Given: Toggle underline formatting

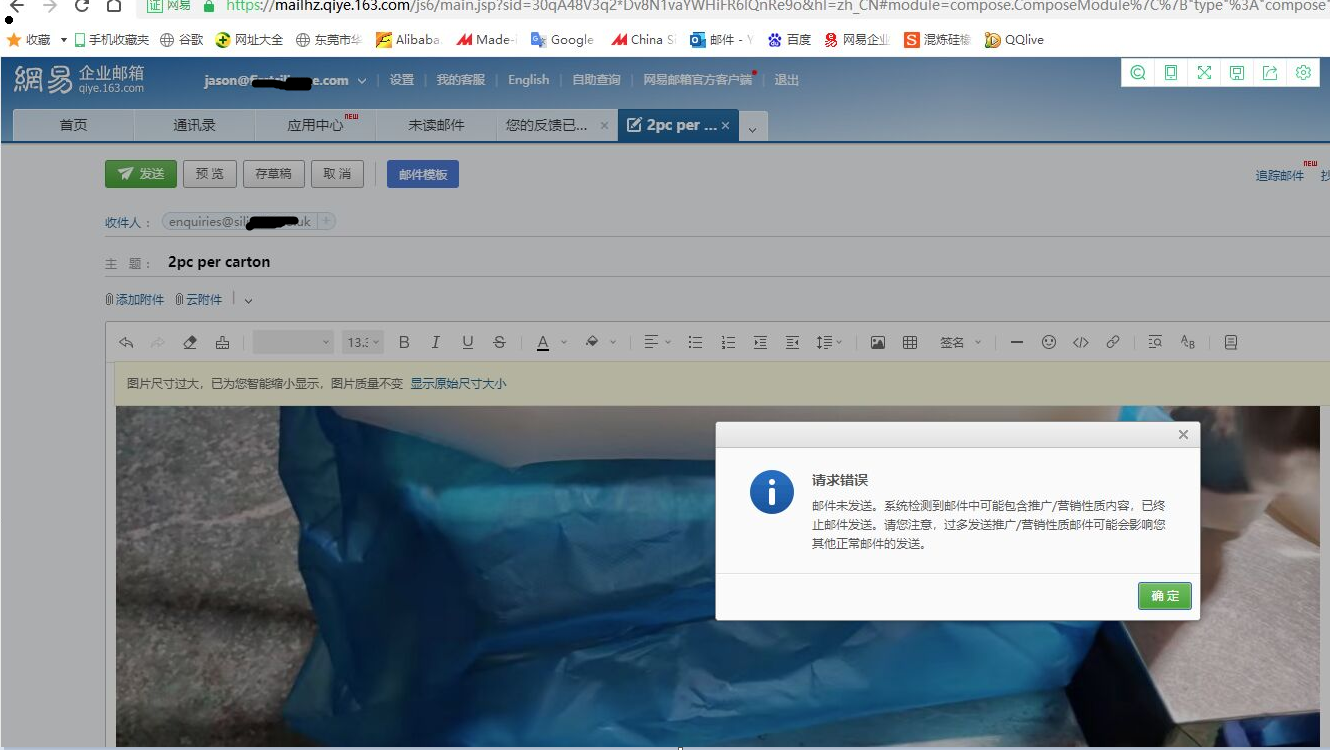Looking at the screenshot, I should pos(467,342).
